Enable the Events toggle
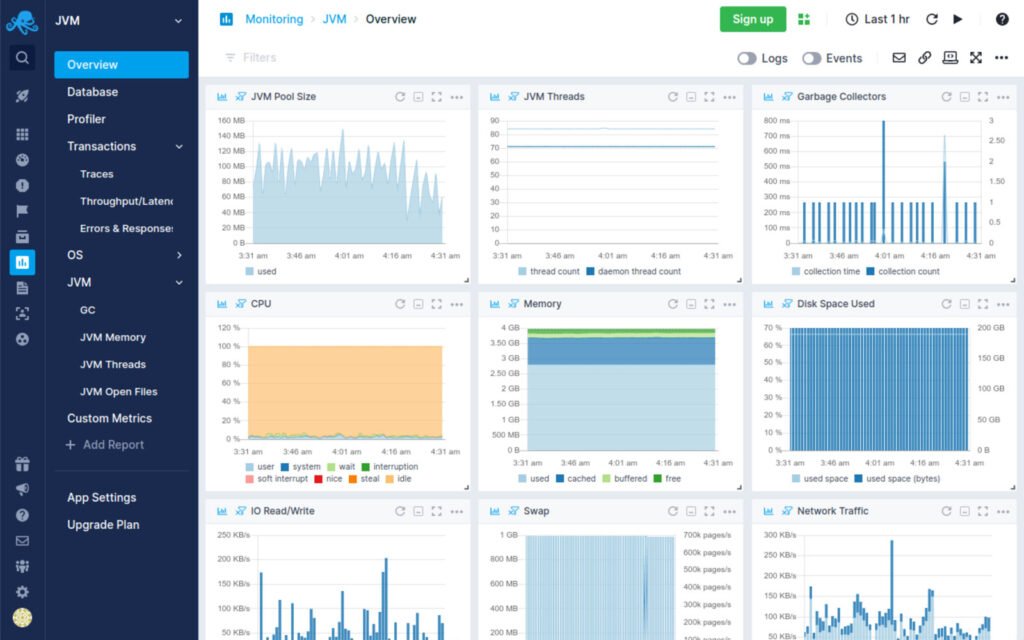The width and height of the screenshot is (1024, 640). click(x=812, y=58)
